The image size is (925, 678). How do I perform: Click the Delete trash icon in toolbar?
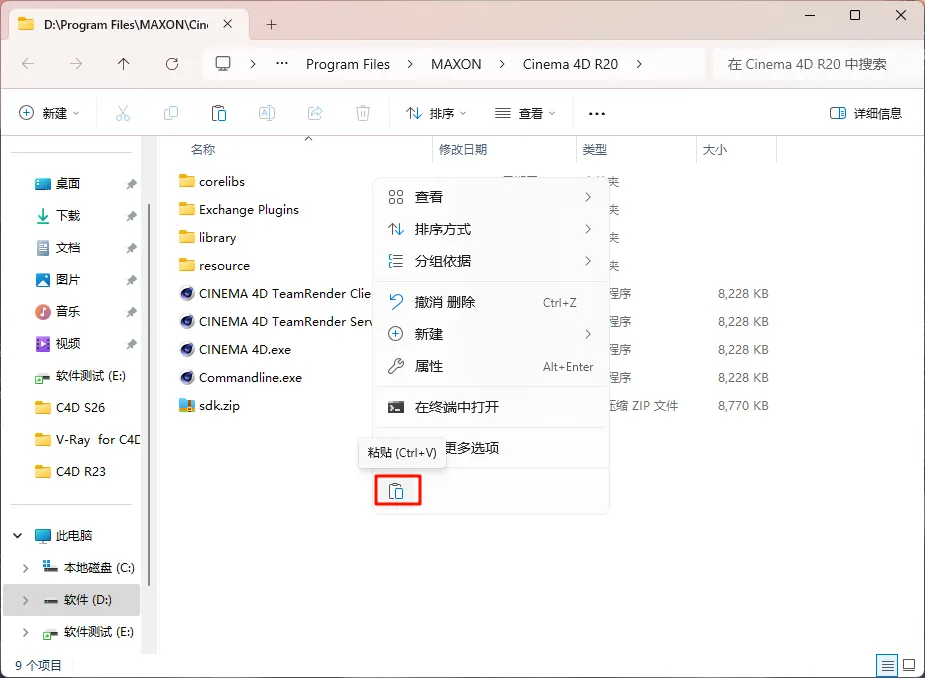[x=363, y=113]
